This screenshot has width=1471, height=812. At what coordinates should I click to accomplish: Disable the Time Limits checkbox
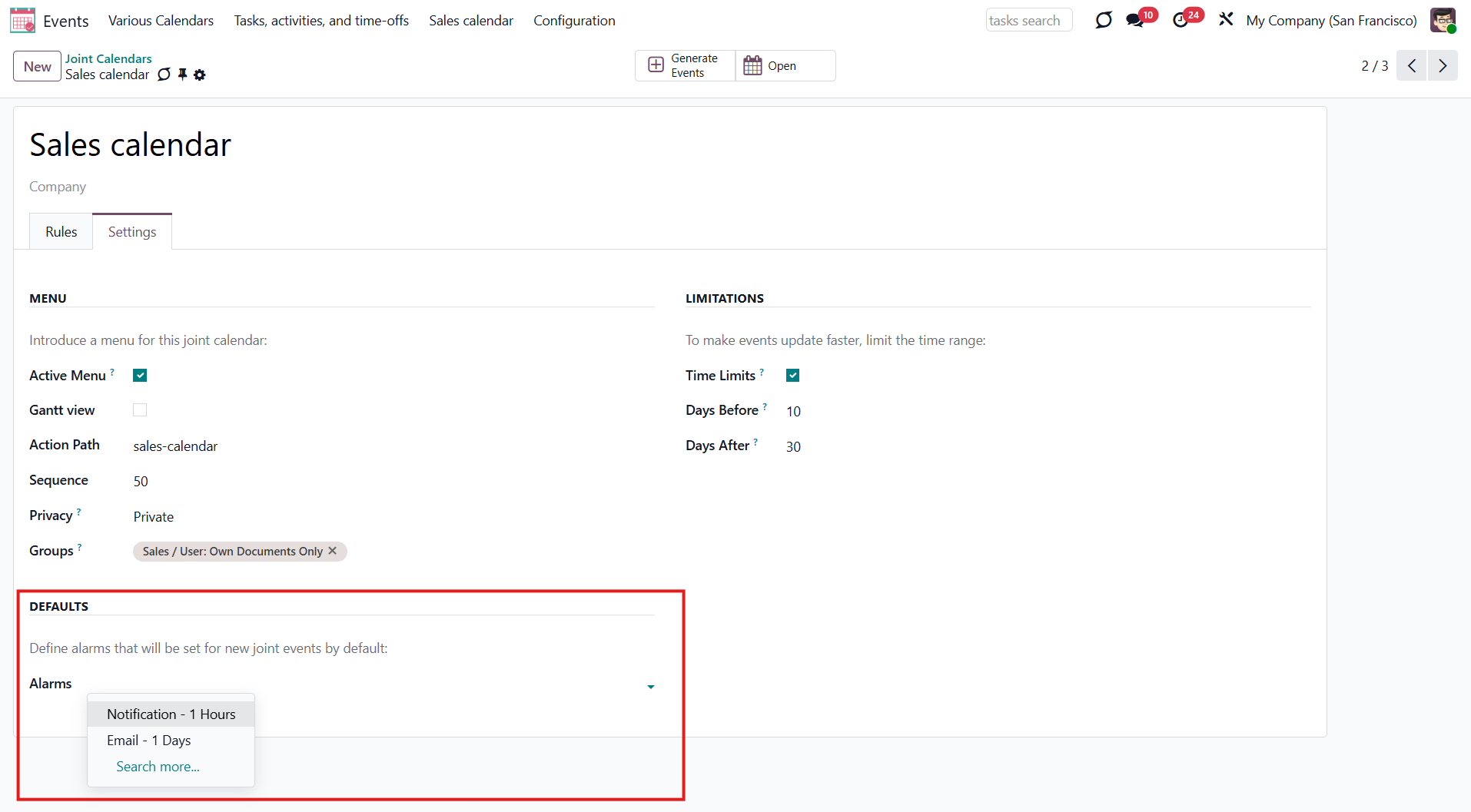[792, 376]
